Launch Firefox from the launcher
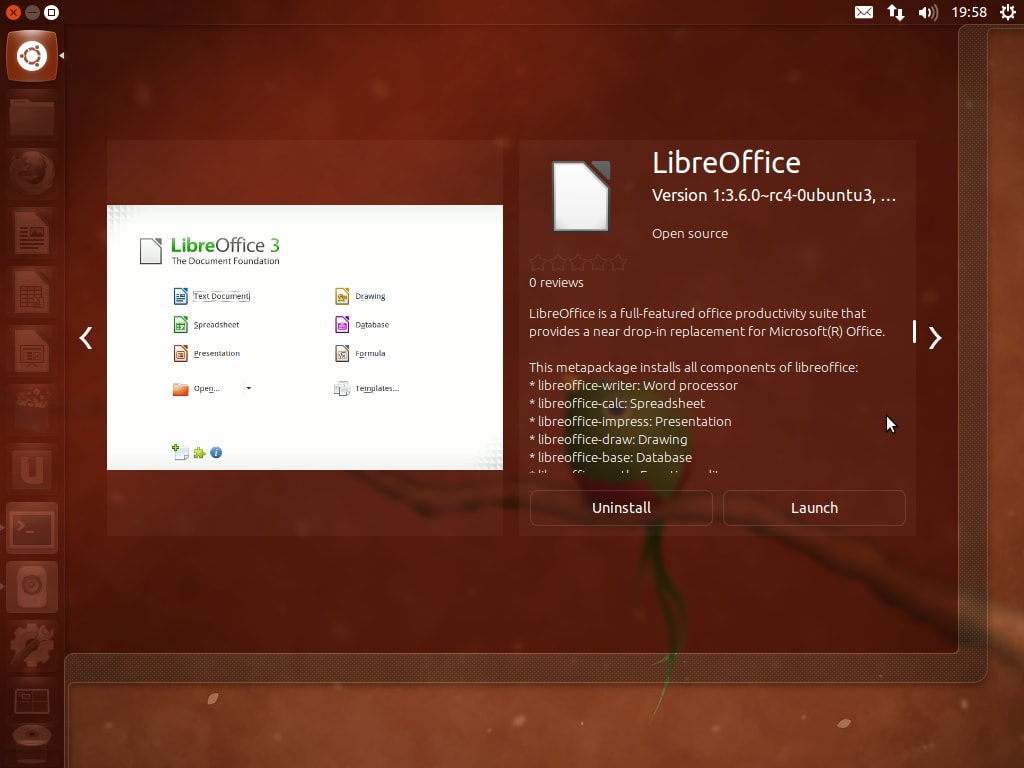The image size is (1024, 768). [32, 173]
